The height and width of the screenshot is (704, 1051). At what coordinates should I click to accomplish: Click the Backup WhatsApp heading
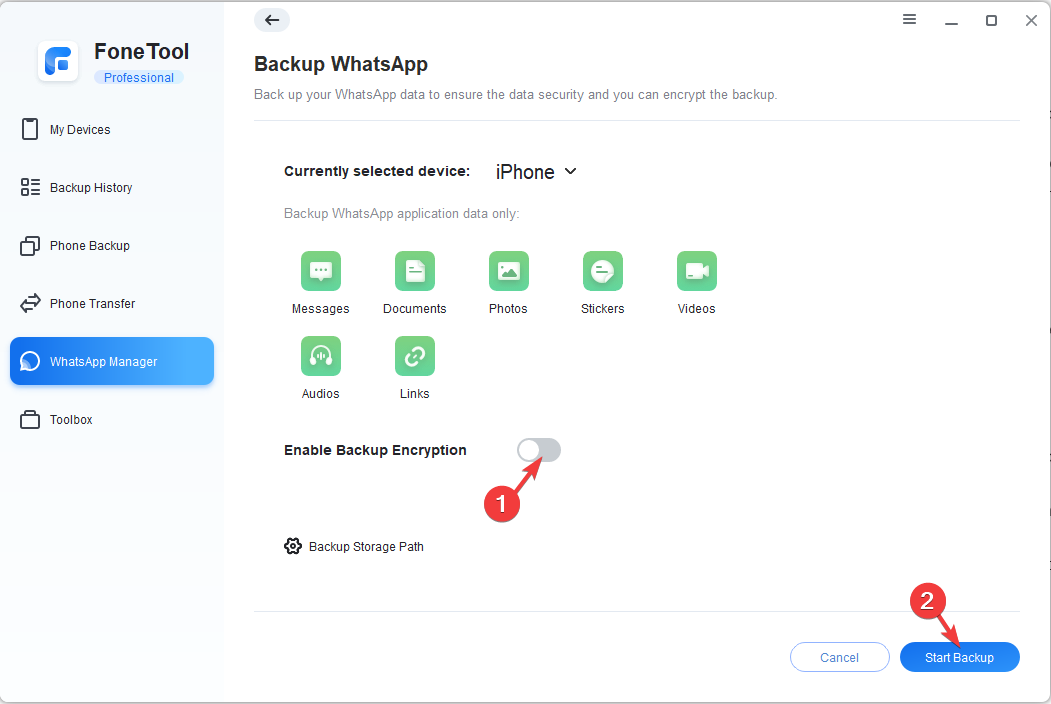[x=341, y=64]
